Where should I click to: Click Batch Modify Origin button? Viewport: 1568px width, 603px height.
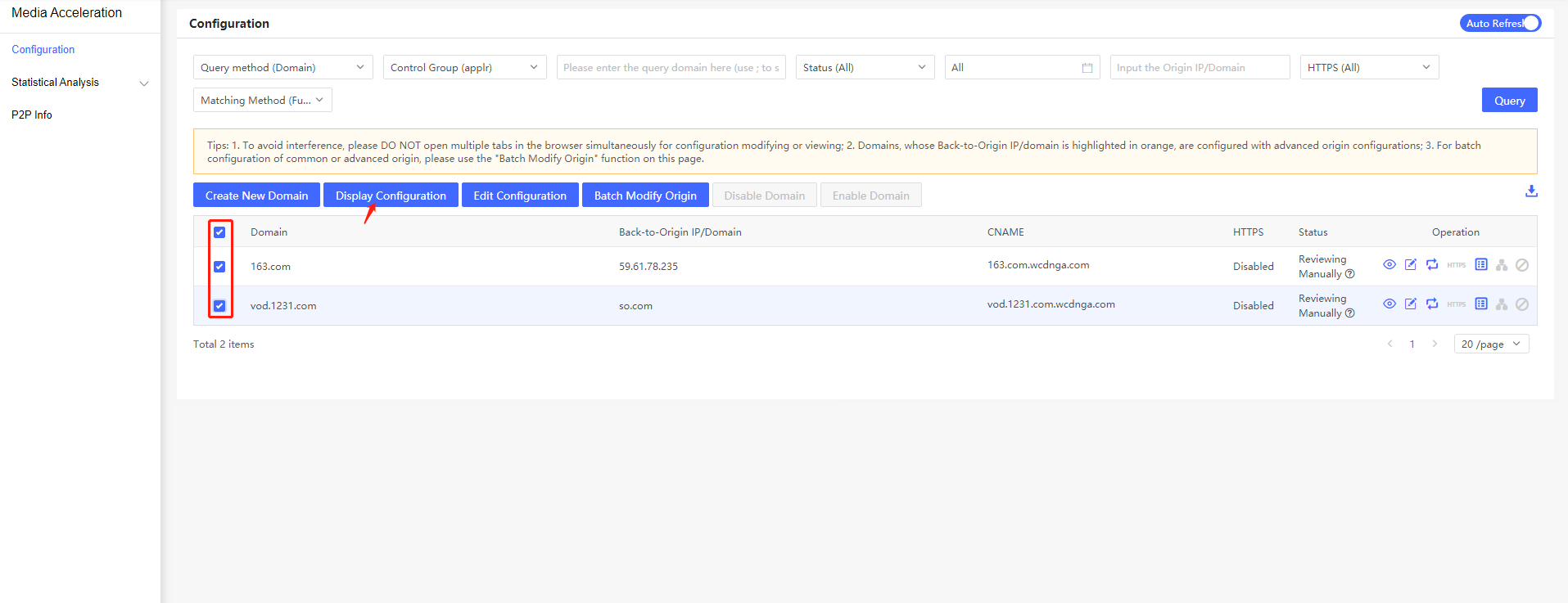tap(645, 195)
